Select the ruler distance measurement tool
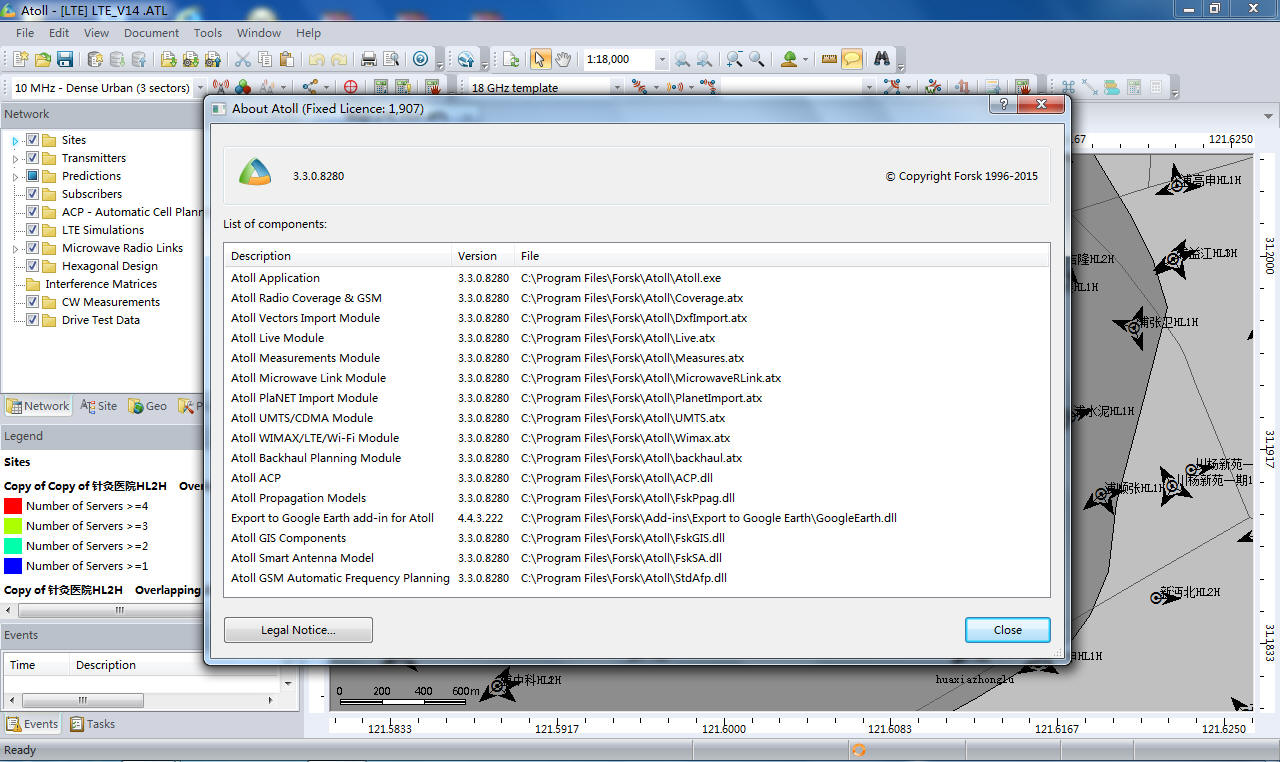Screen dimensions: 1280x762 (829, 59)
